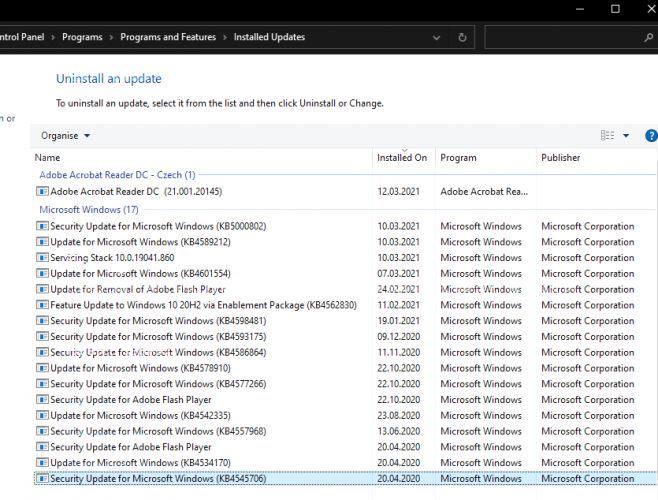Click Installed Updates breadcrumb
Screen dimensions: 658x500
[x=269, y=37]
